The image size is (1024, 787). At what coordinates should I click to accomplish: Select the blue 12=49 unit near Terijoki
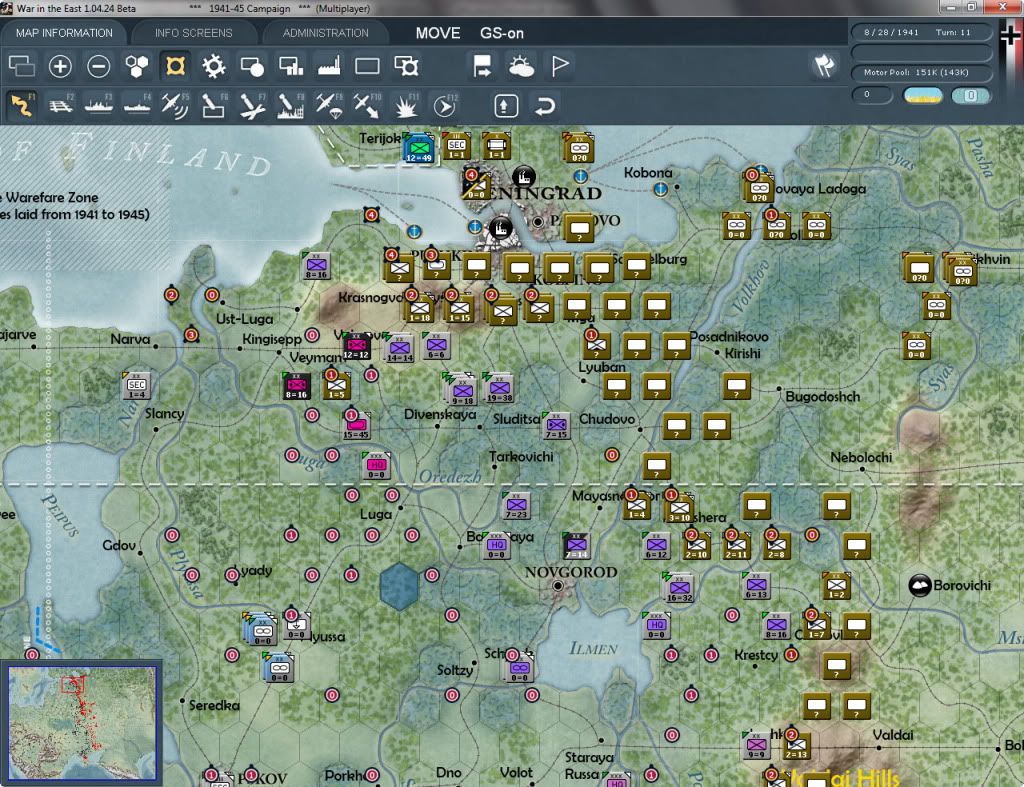419,148
